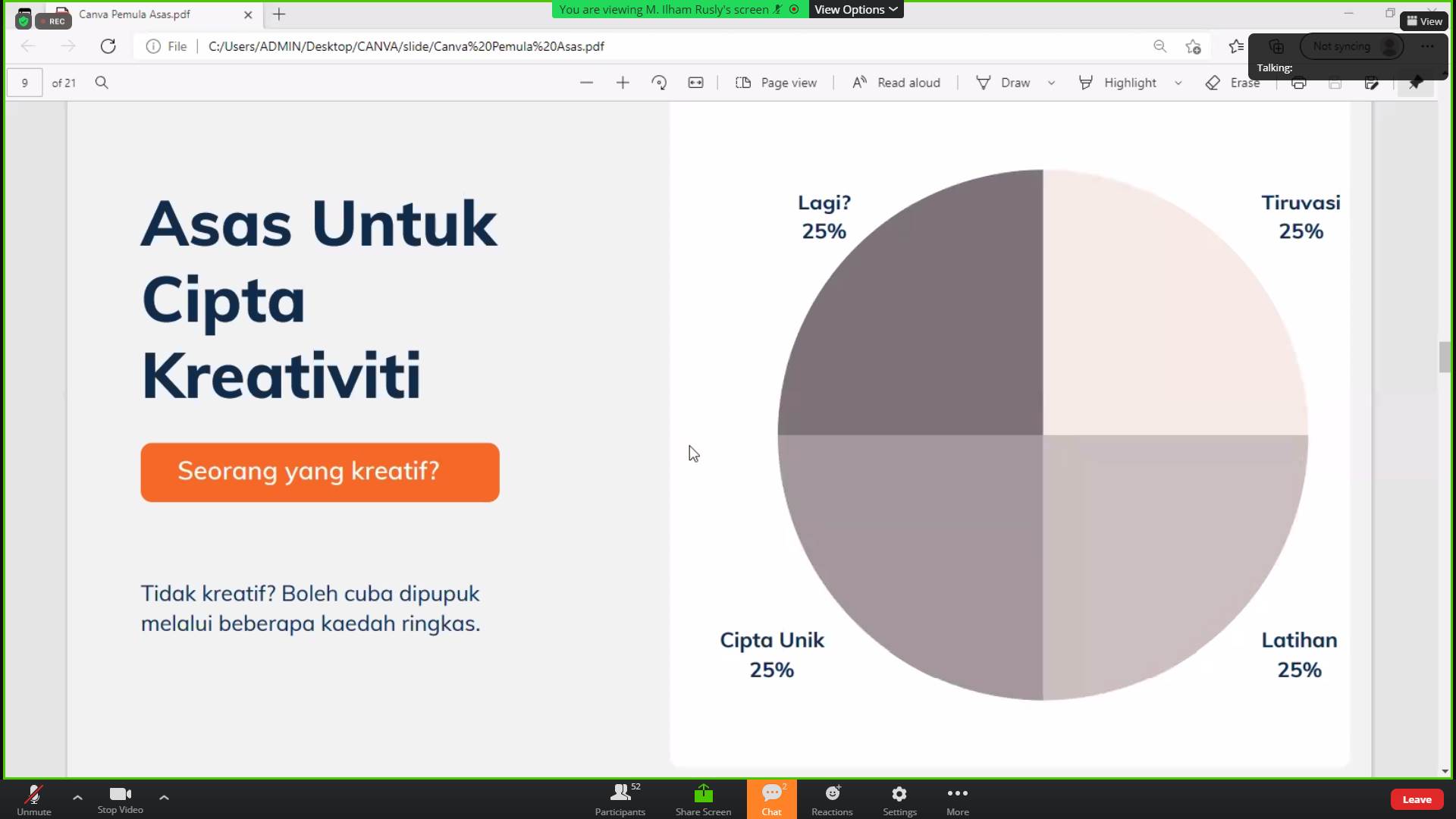This screenshot has width=1456, height=819.
Task: Print the PDF document
Action: 1299,83
